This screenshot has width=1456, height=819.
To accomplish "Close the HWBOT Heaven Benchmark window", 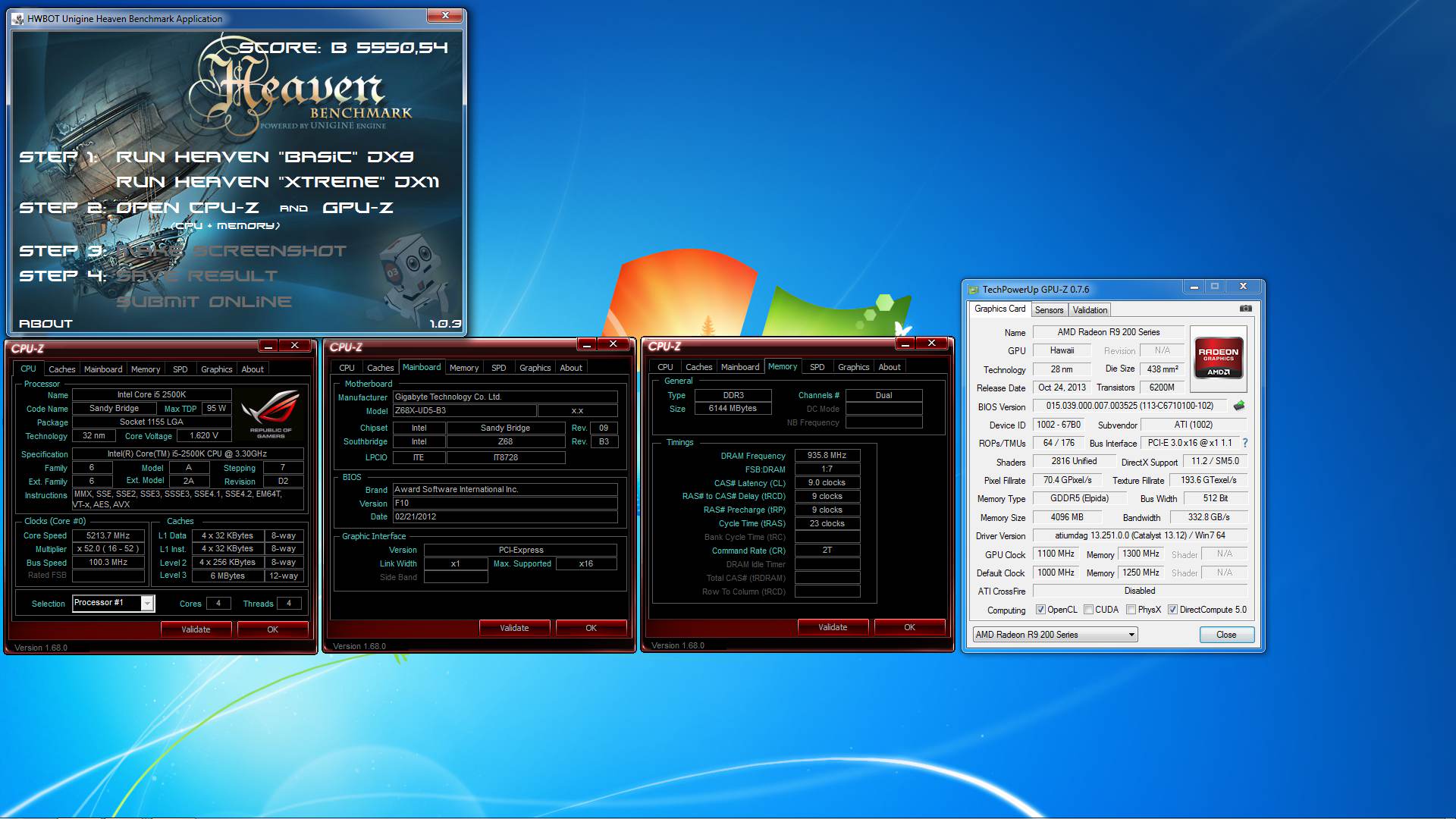I will 445,15.
